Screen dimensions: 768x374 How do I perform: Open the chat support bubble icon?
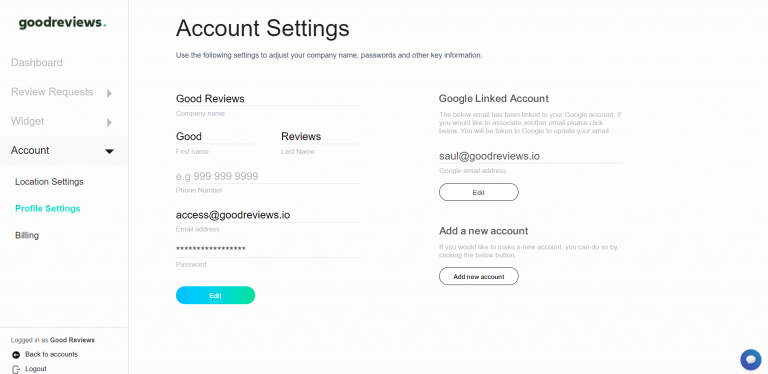[x=750, y=360]
